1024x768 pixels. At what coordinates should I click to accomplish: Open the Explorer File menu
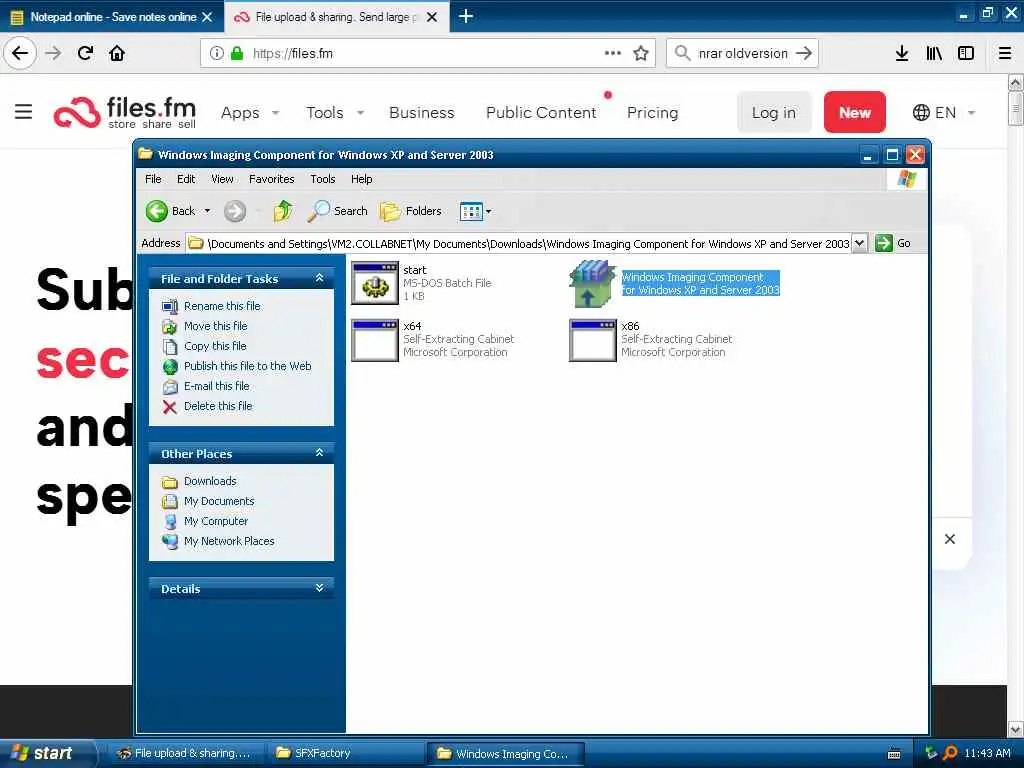point(153,179)
